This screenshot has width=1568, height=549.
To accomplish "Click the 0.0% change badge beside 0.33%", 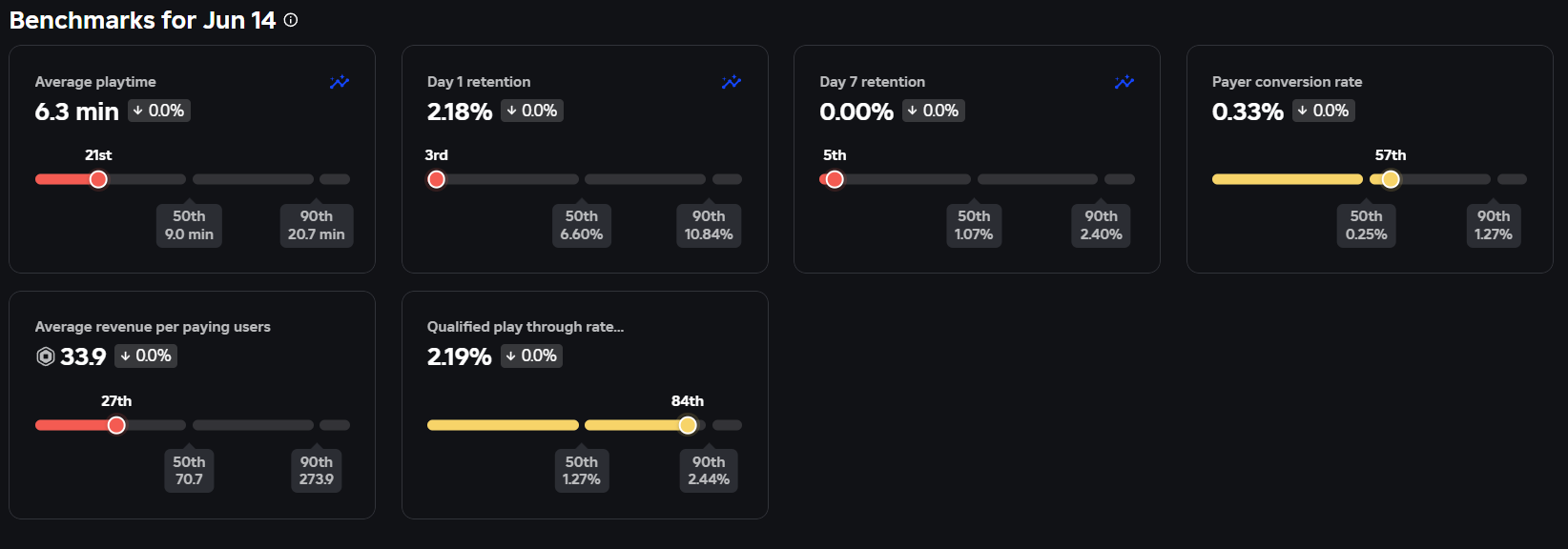I will pyautogui.click(x=1323, y=111).
